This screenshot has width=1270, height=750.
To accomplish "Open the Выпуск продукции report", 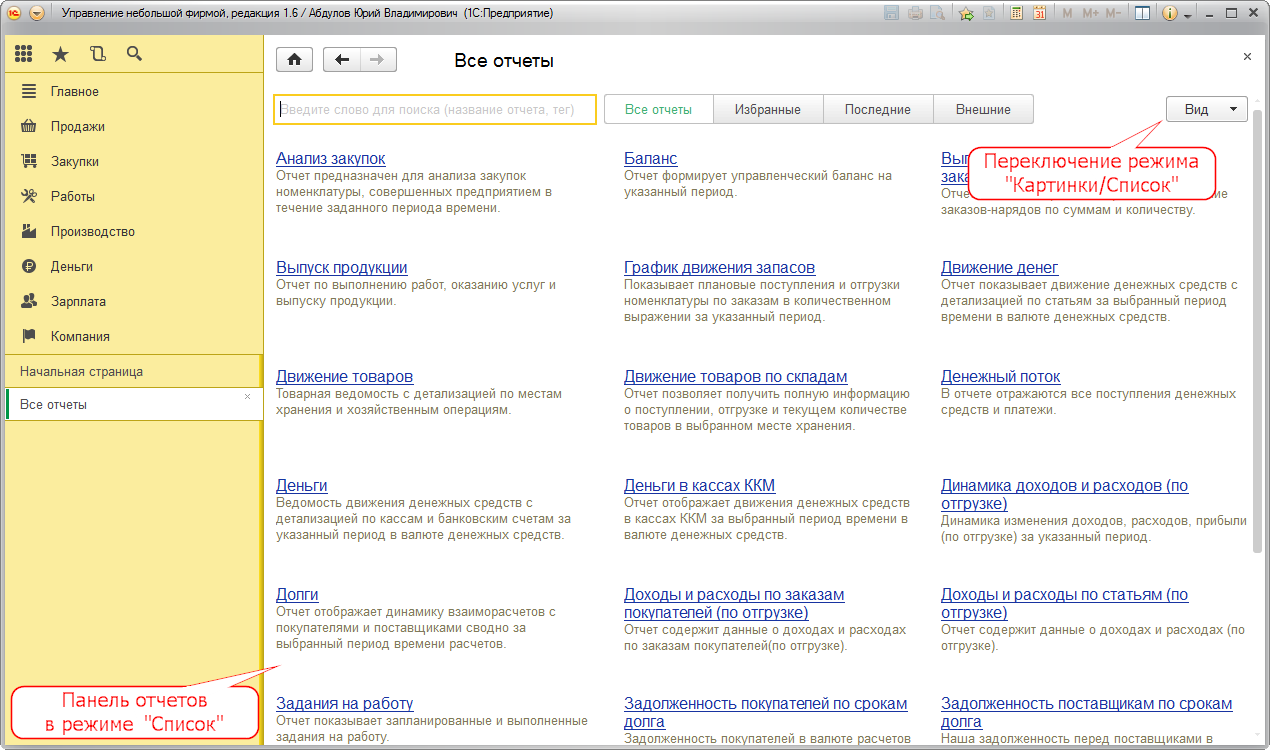I will (x=341, y=267).
